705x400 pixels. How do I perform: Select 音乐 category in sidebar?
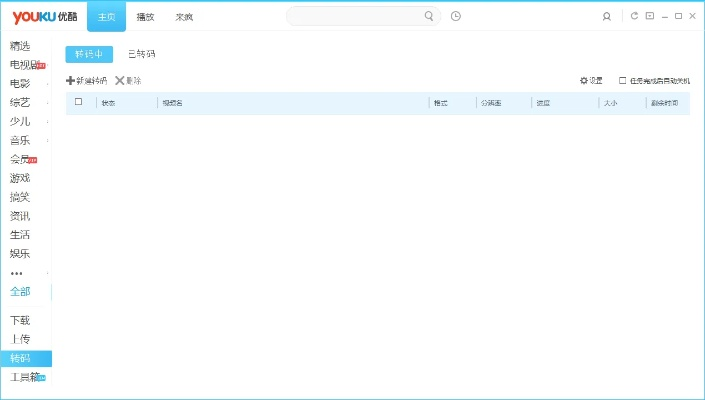pos(20,140)
